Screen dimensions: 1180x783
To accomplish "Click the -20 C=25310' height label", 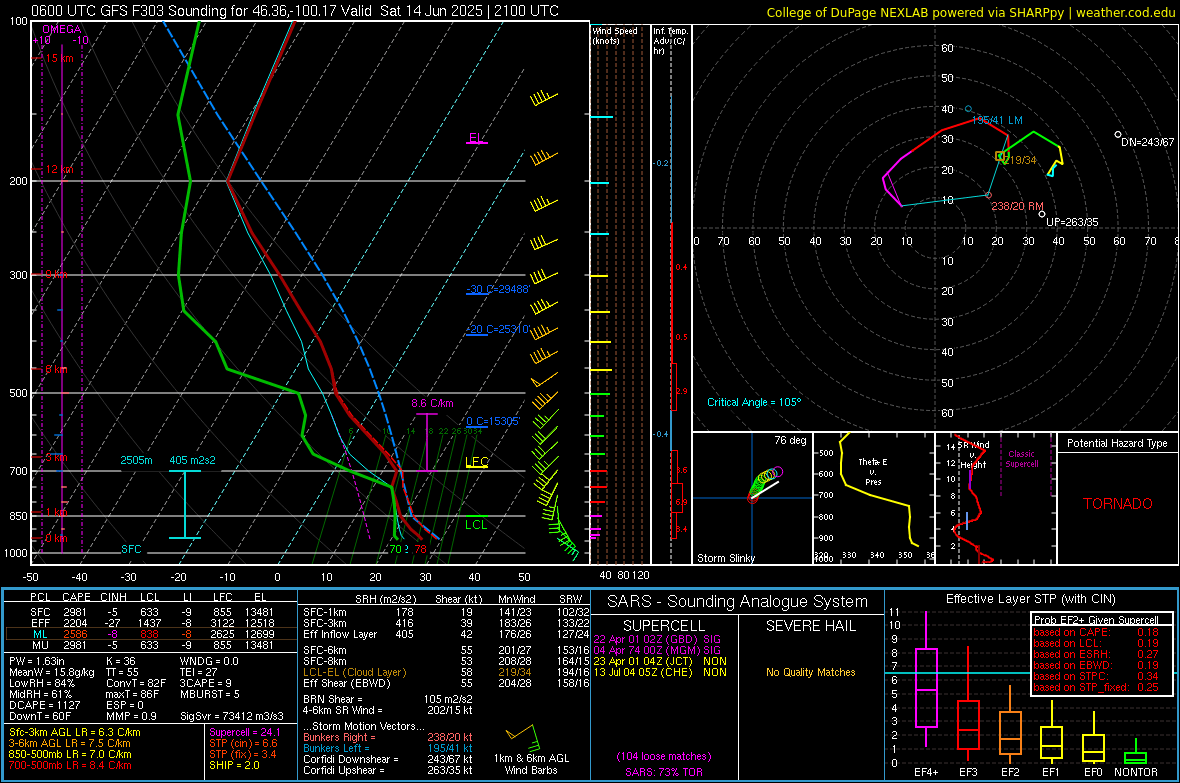I will coord(498,329).
